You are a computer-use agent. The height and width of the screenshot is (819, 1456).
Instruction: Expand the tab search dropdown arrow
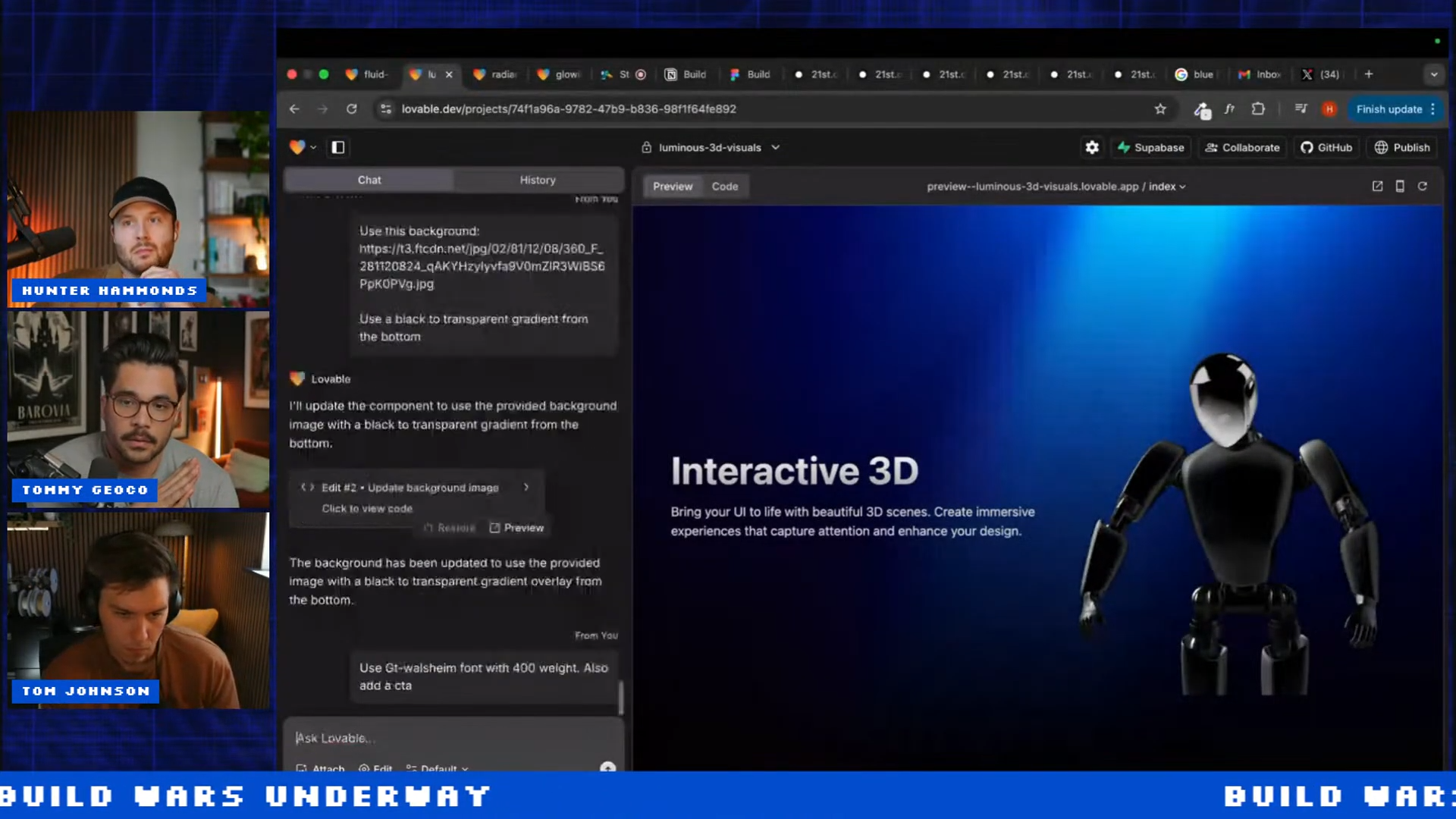click(x=1434, y=74)
